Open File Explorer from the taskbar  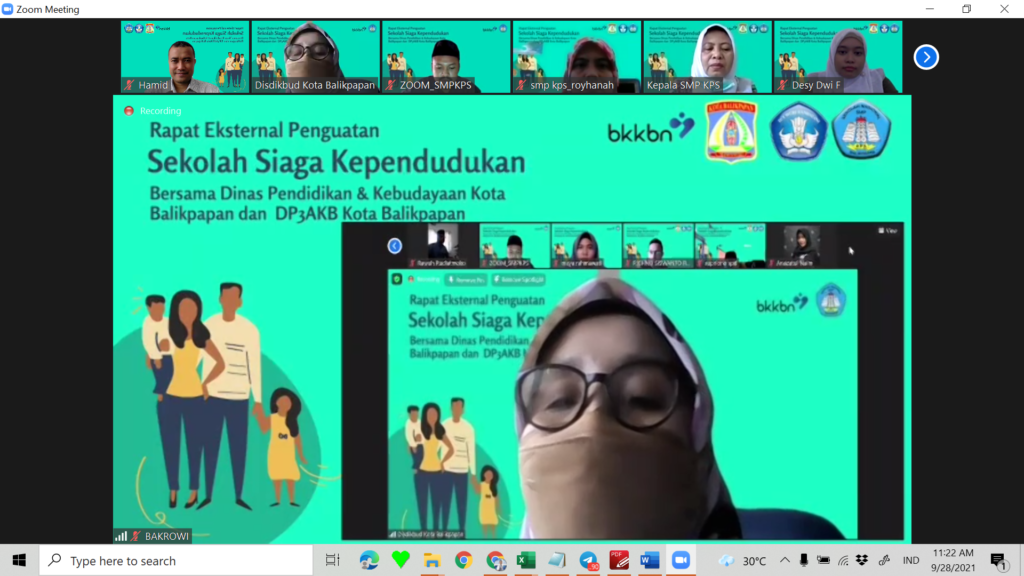coord(432,560)
